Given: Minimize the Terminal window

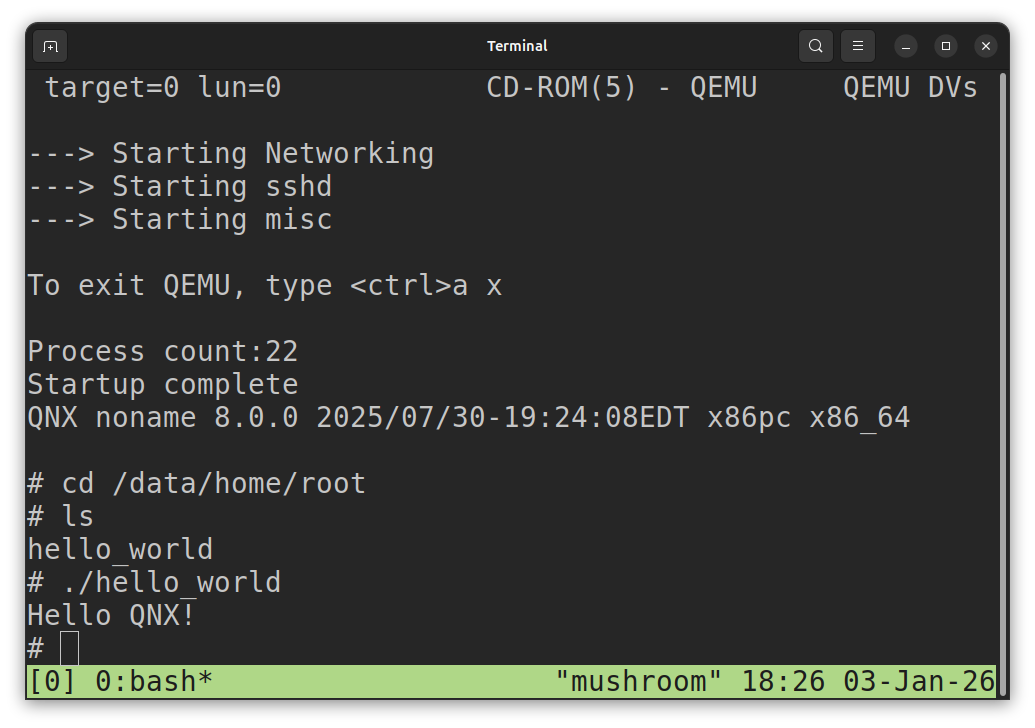Looking at the screenshot, I should point(906,46).
